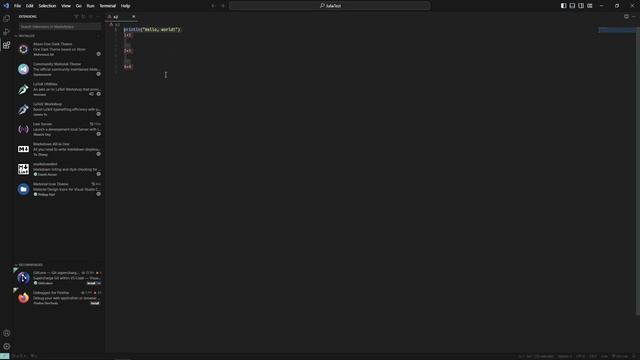Open the editor's More Actions ellipsis

click(x=633, y=17)
